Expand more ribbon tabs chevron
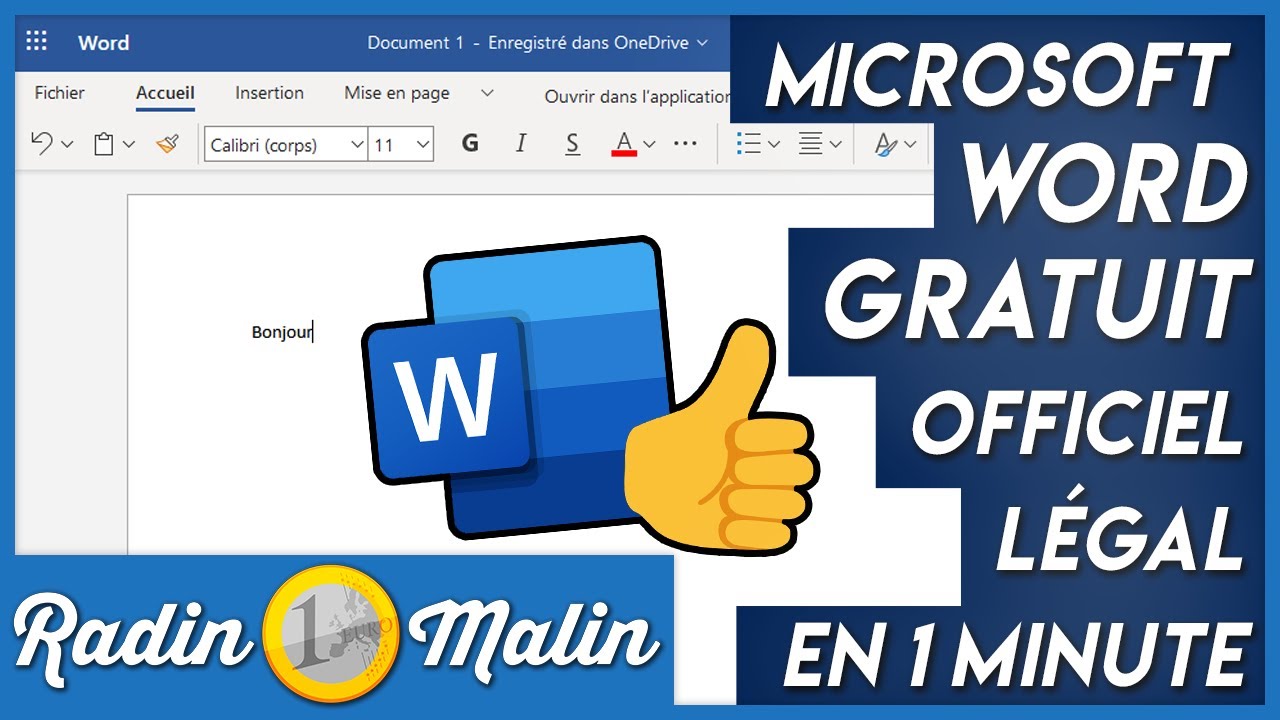The width and height of the screenshot is (1280, 720). tap(487, 93)
